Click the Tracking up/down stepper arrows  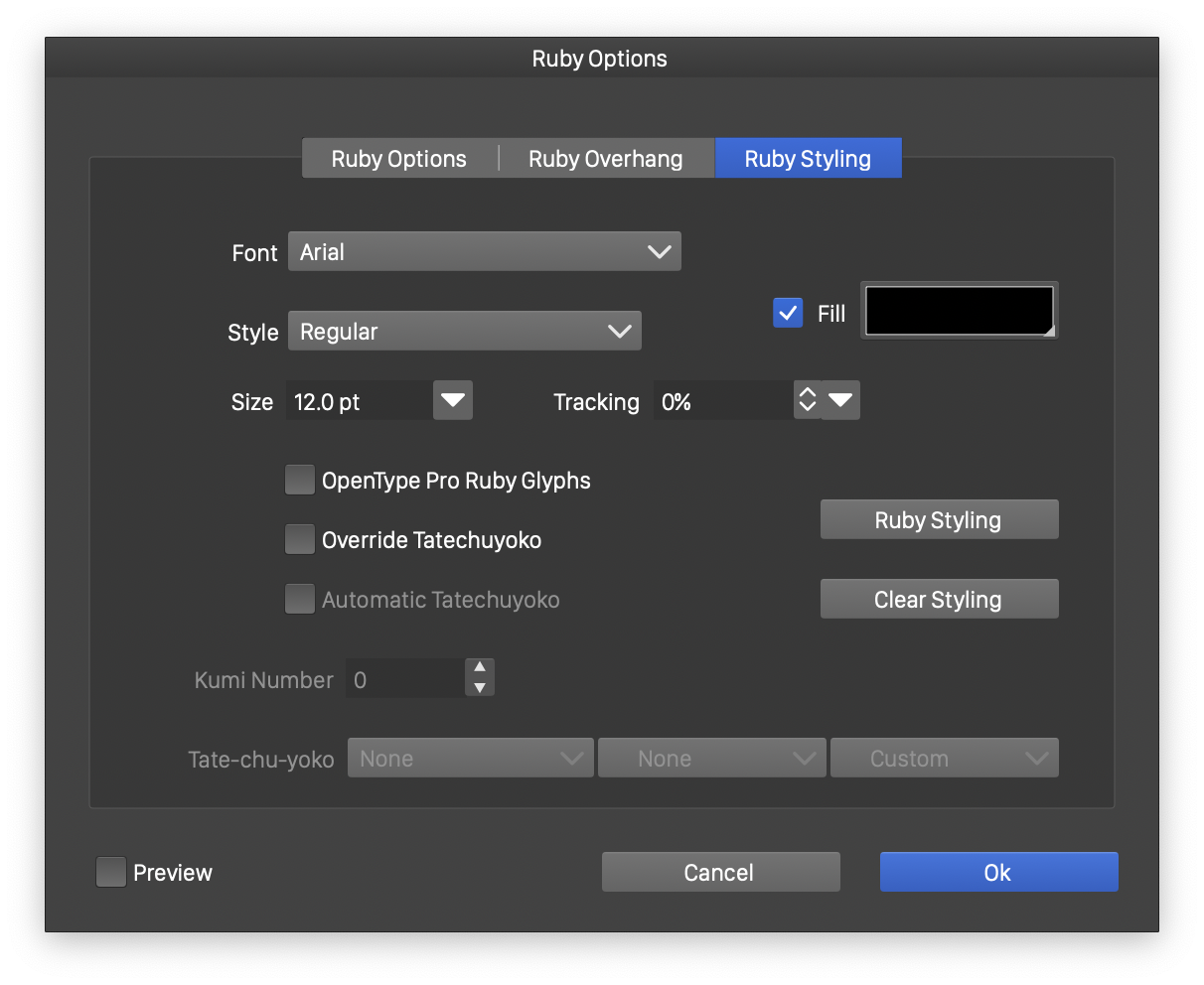click(808, 401)
